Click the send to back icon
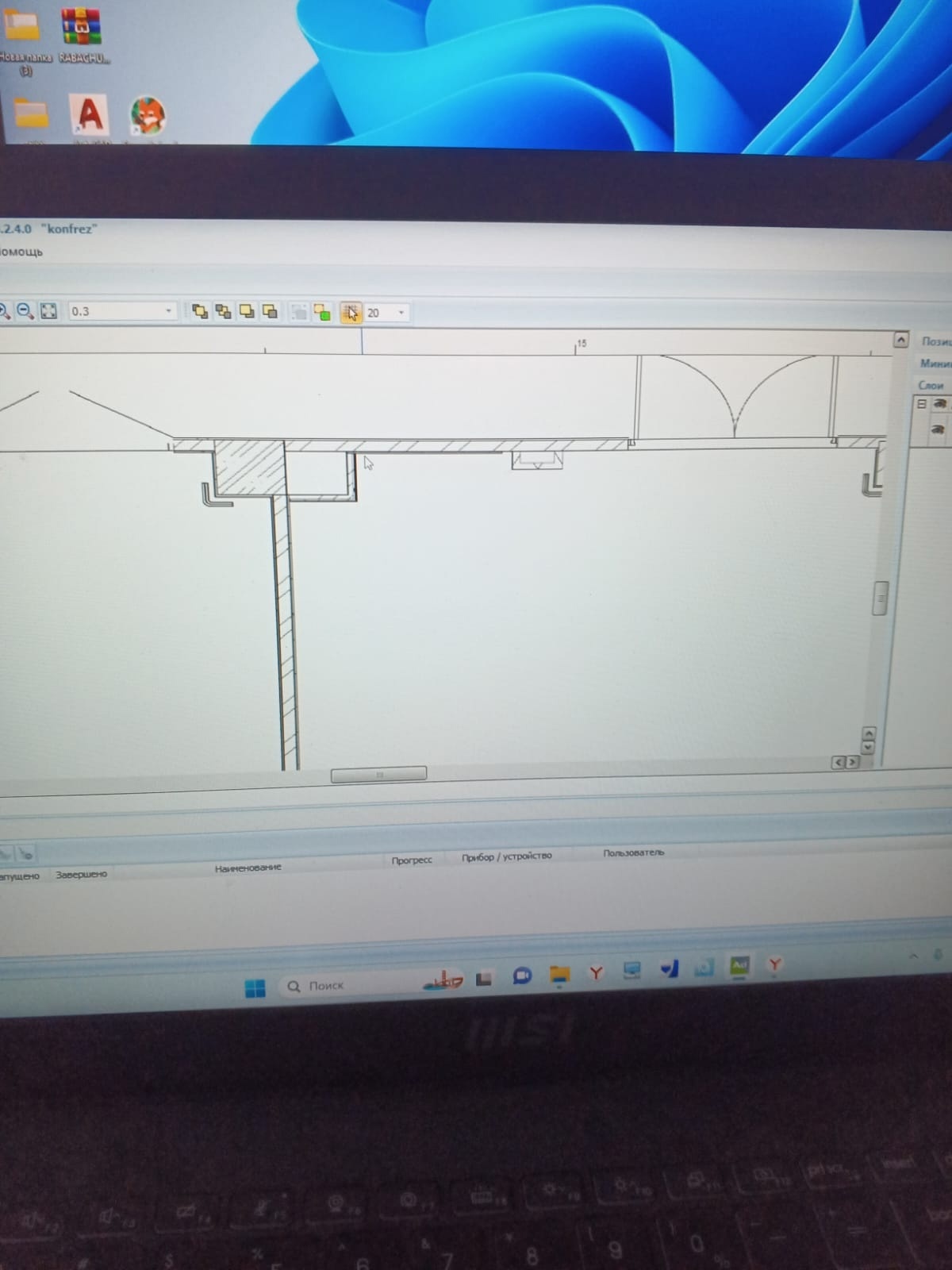This screenshot has height=1270, width=952. pos(224,312)
